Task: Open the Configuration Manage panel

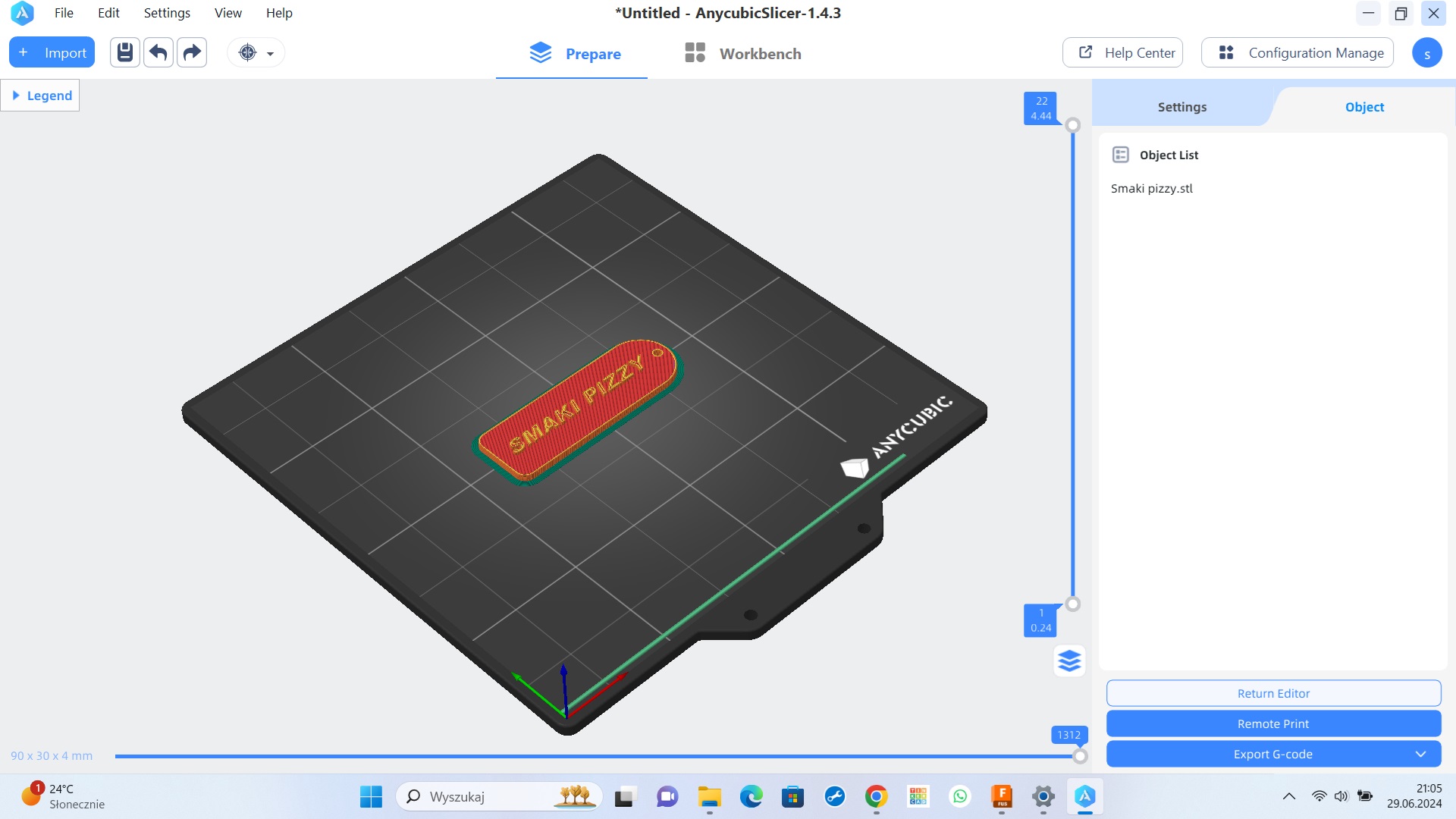Action: [x=1297, y=52]
